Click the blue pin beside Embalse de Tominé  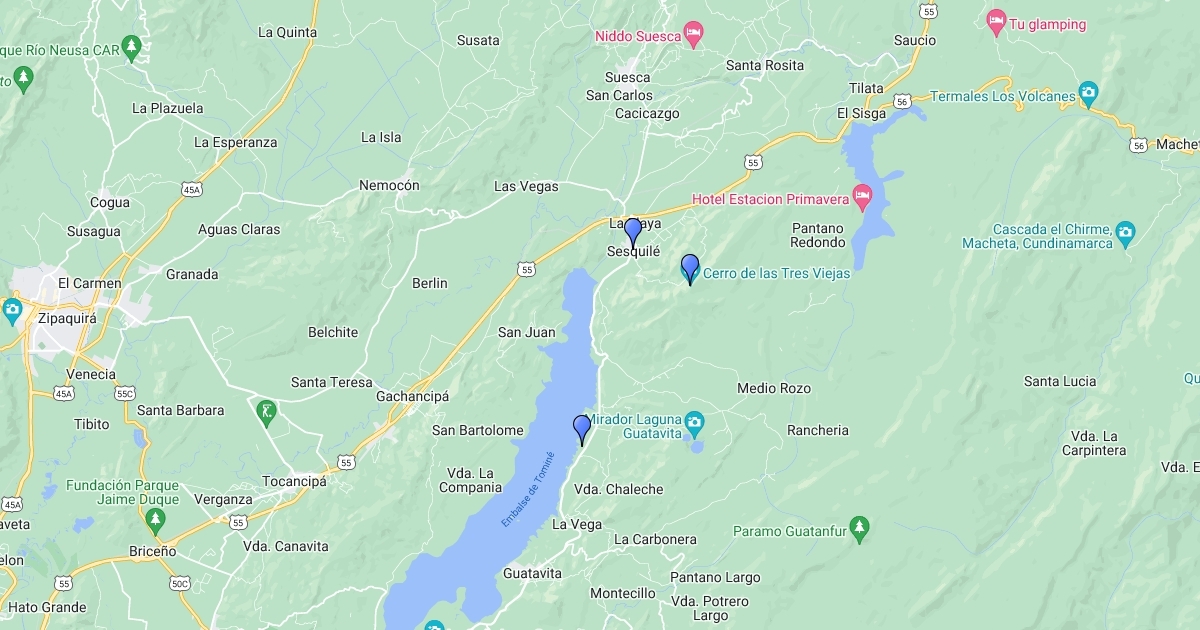[x=582, y=430]
